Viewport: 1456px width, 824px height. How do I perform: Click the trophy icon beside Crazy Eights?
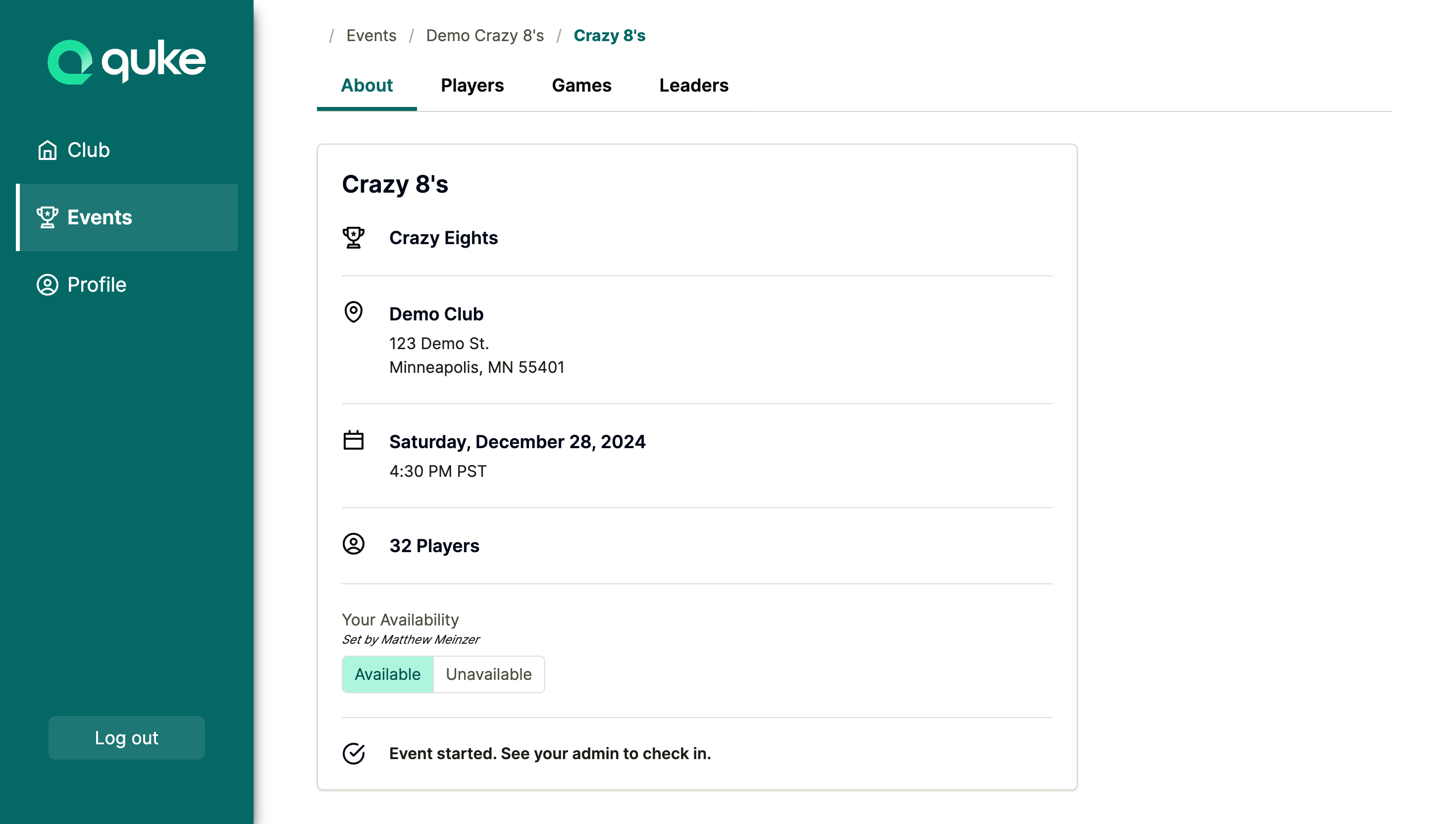click(x=354, y=238)
